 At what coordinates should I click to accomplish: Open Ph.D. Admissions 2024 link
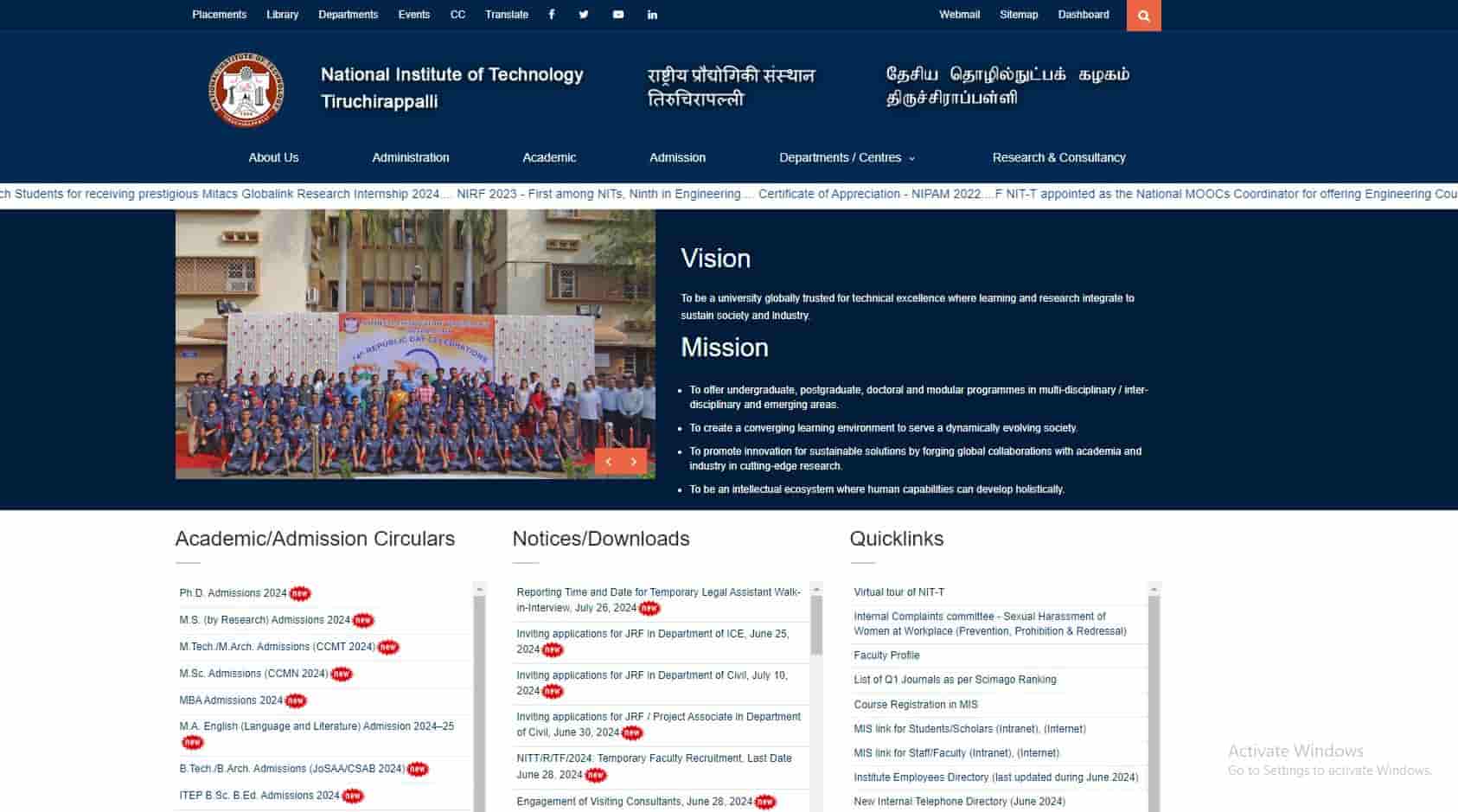coord(233,593)
